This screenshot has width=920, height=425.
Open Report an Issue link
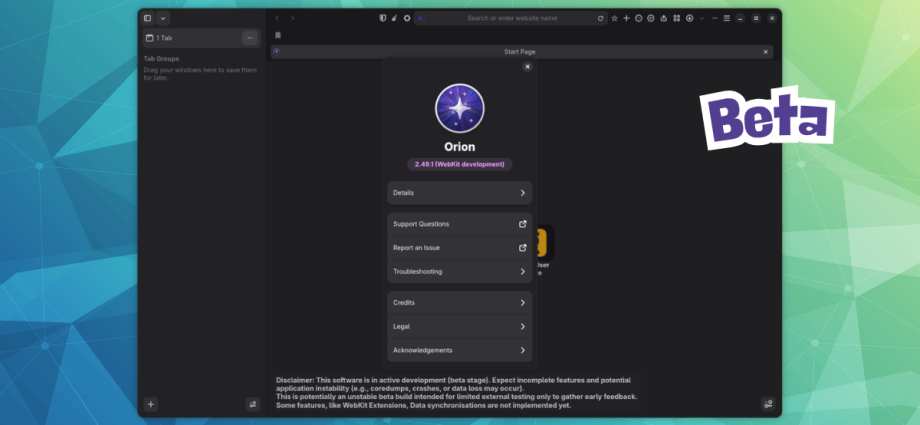(x=459, y=248)
